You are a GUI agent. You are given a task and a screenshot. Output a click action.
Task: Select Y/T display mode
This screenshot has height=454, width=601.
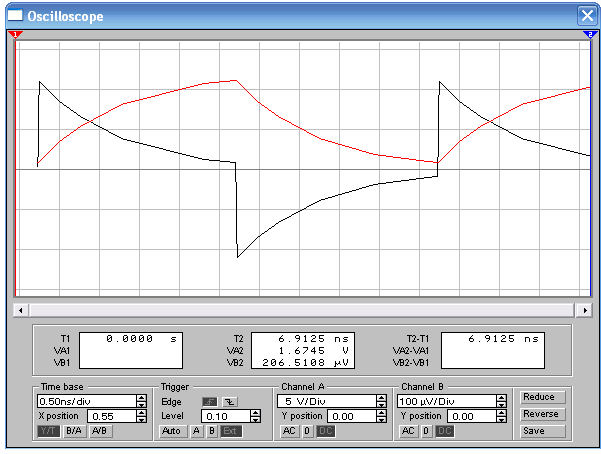(x=48, y=431)
